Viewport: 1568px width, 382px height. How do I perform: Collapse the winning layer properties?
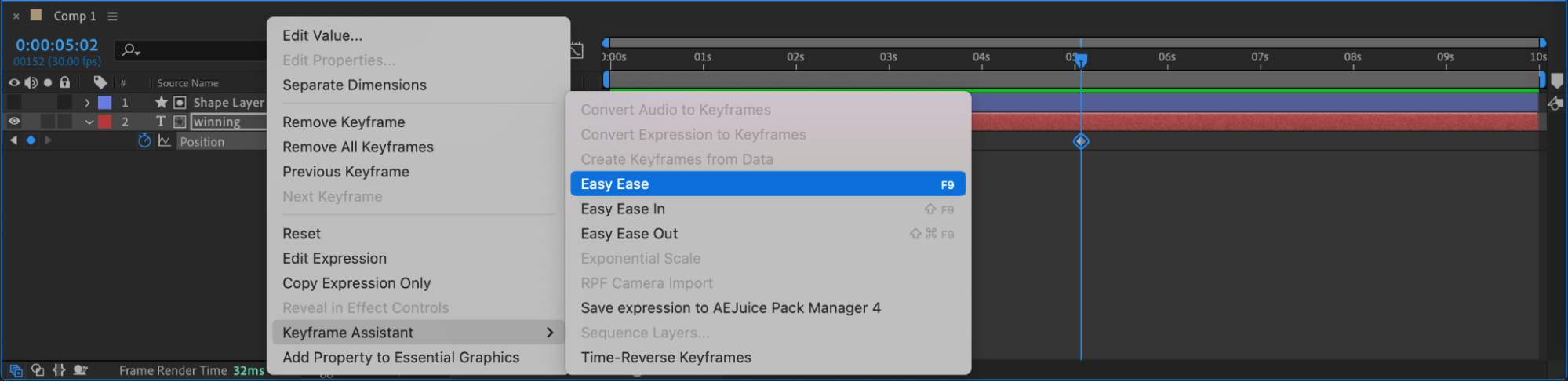pyautogui.click(x=89, y=122)
